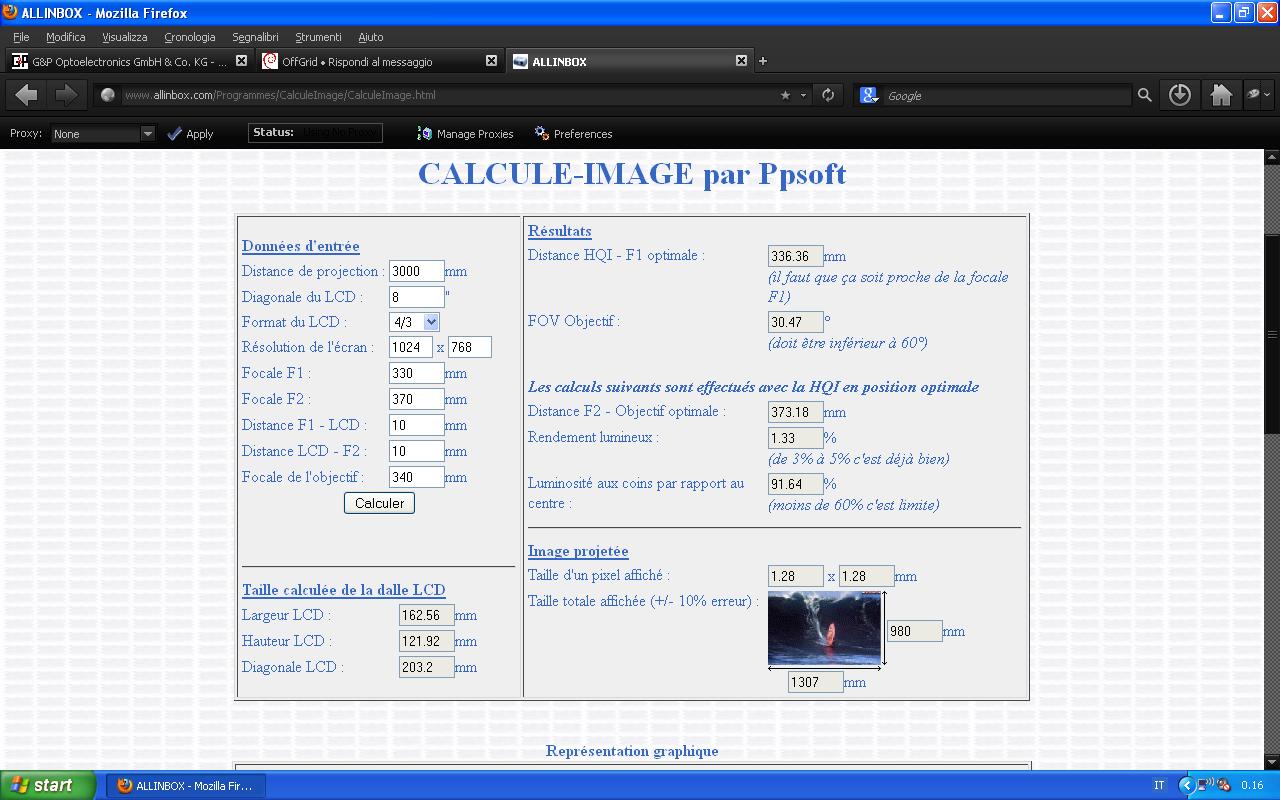Click the Diagonale du LCD field
The width and height of the screenshot is (1280, 800).
point(416,297)
